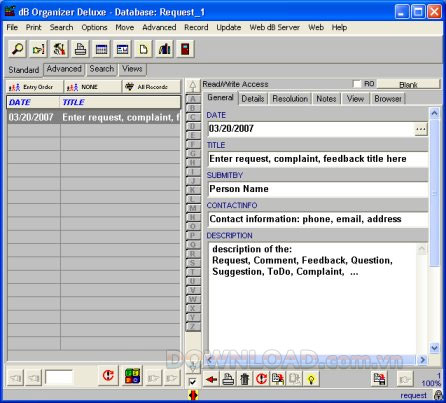Toggle the checkbox below the alphabet index
The width and height of the screenshot is (446, 403).
[x=192, y=381]
